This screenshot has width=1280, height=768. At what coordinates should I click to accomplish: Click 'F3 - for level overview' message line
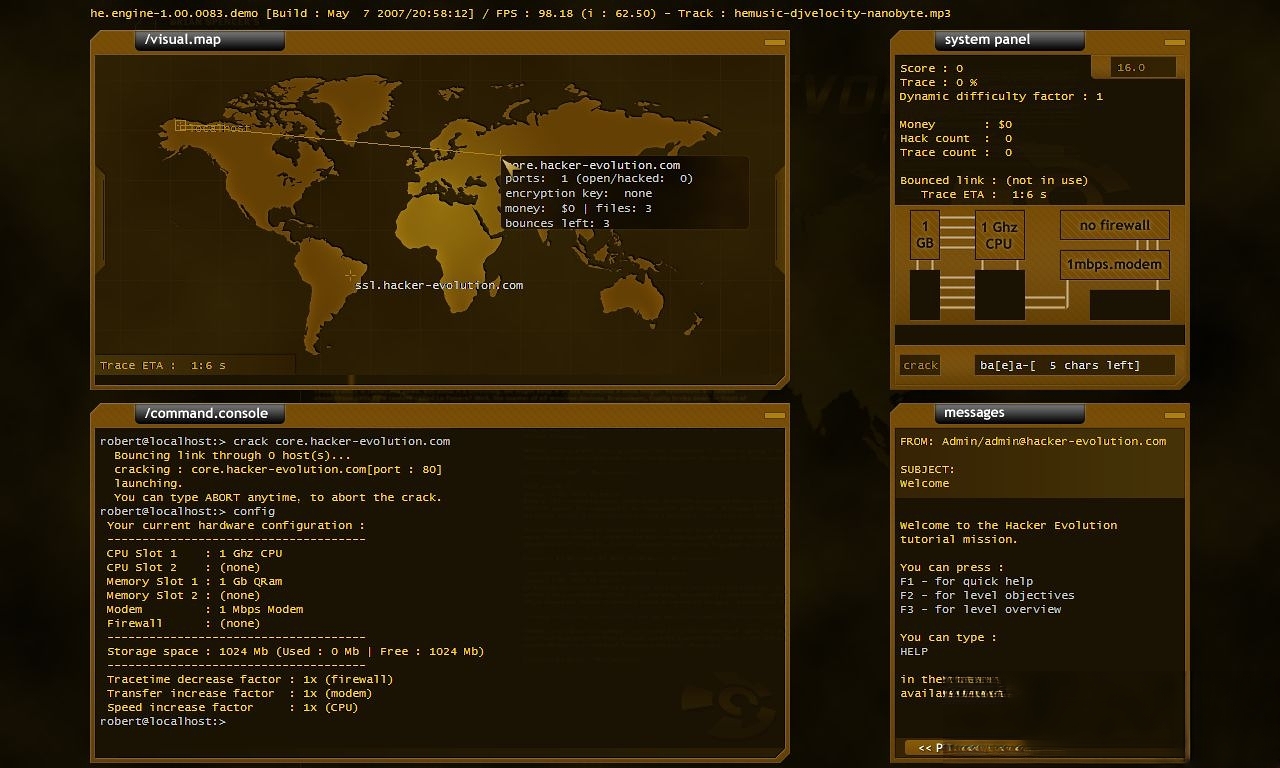click(x=981, y=609)
